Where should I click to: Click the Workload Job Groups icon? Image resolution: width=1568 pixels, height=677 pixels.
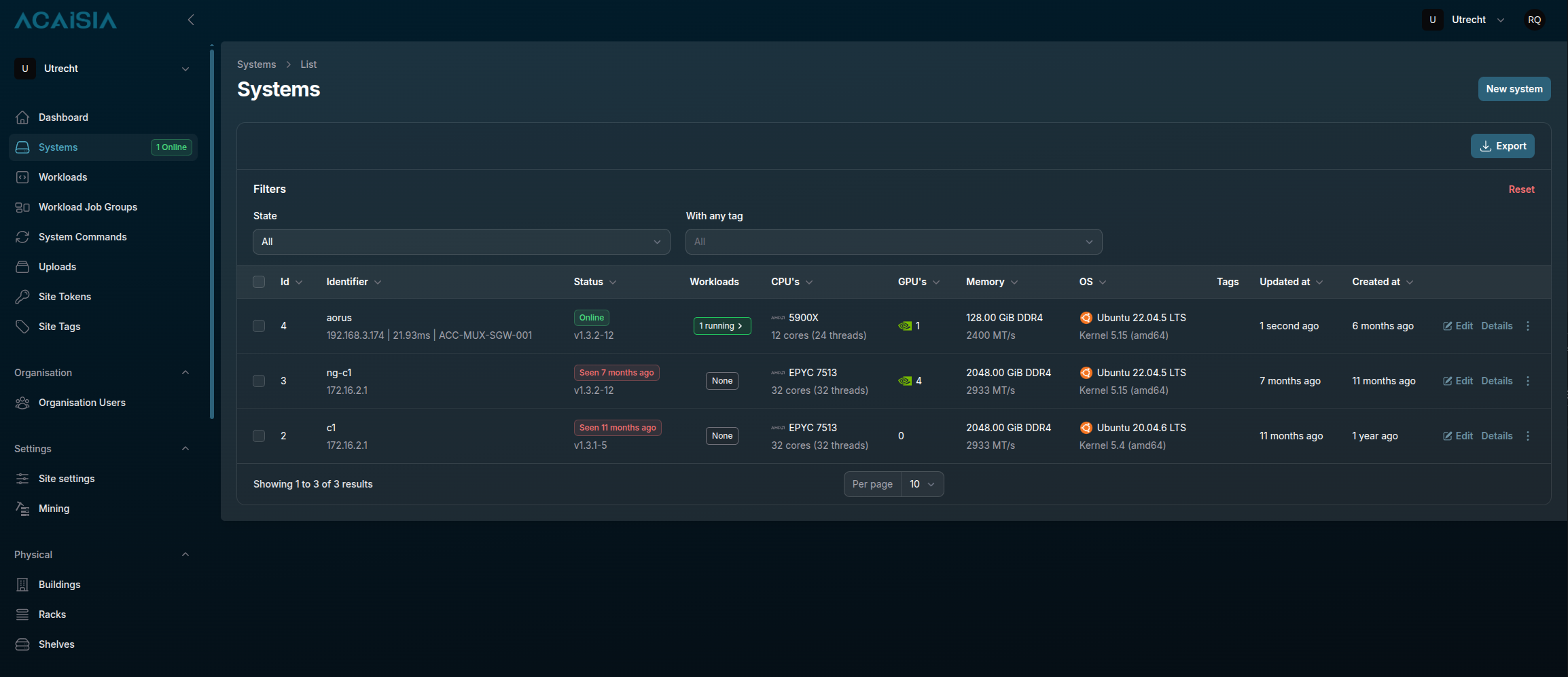tap(22, 207)
